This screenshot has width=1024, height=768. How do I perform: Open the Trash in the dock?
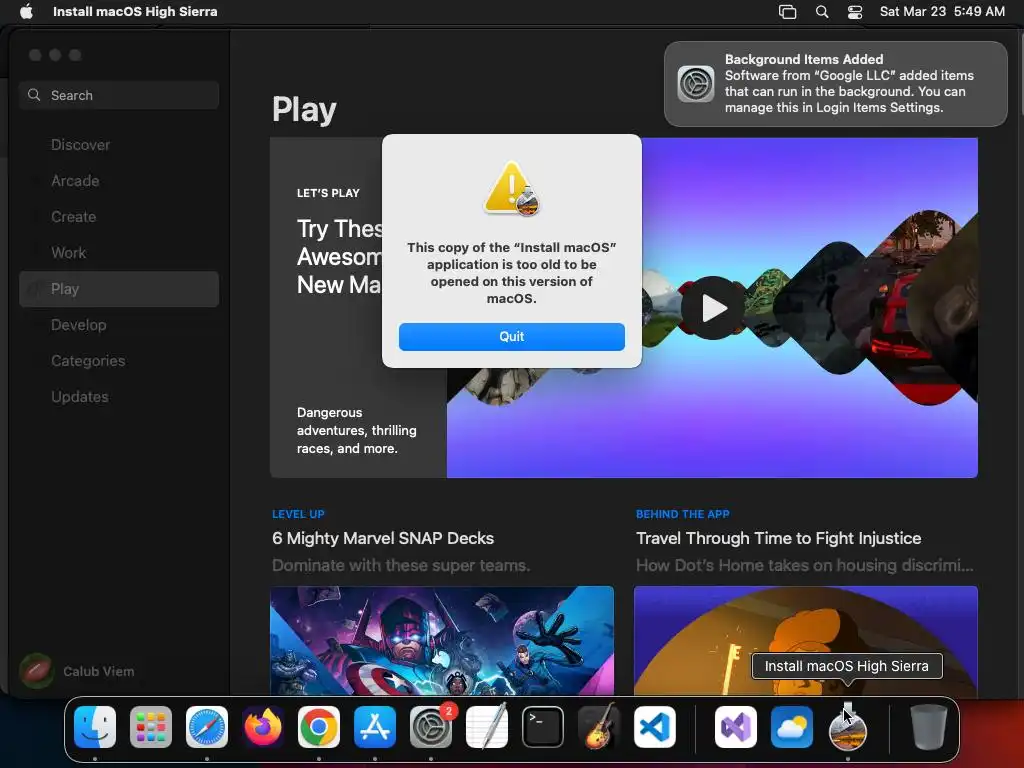pos(929,727)
